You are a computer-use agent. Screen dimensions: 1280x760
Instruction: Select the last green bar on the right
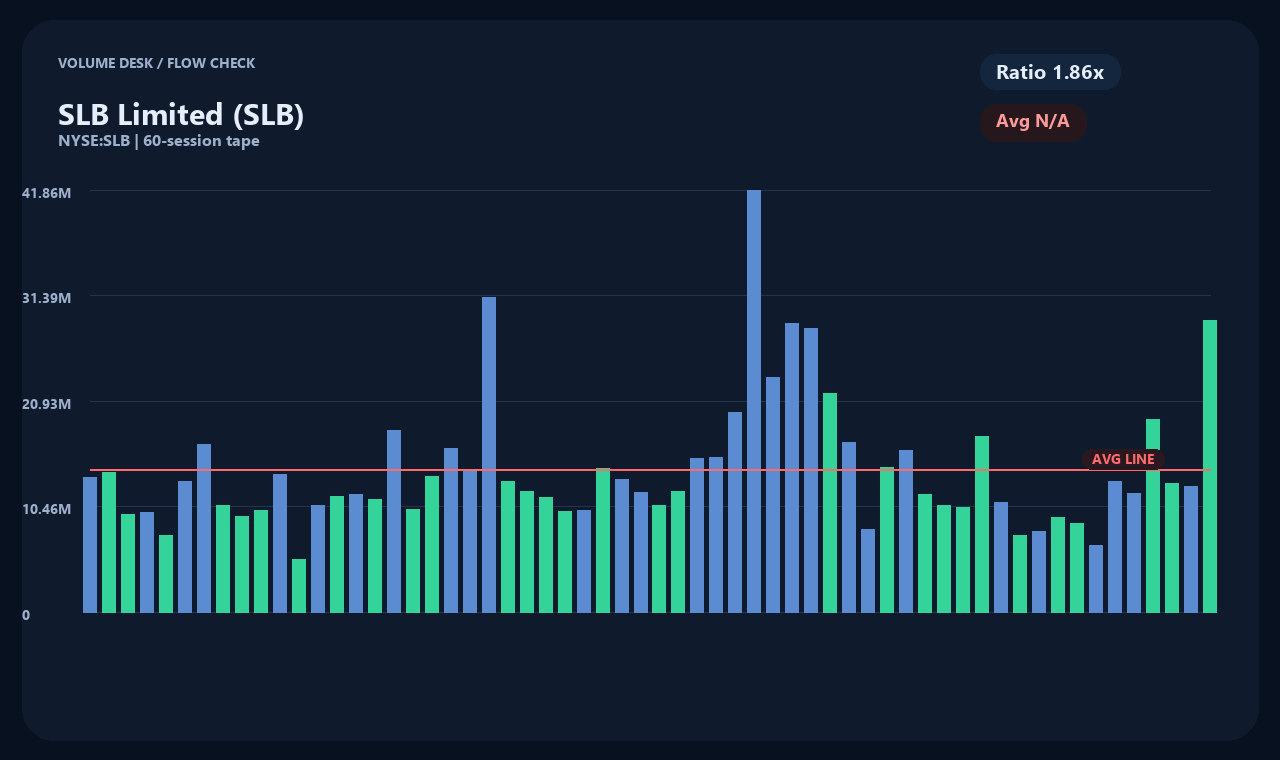click(1210, 466)
